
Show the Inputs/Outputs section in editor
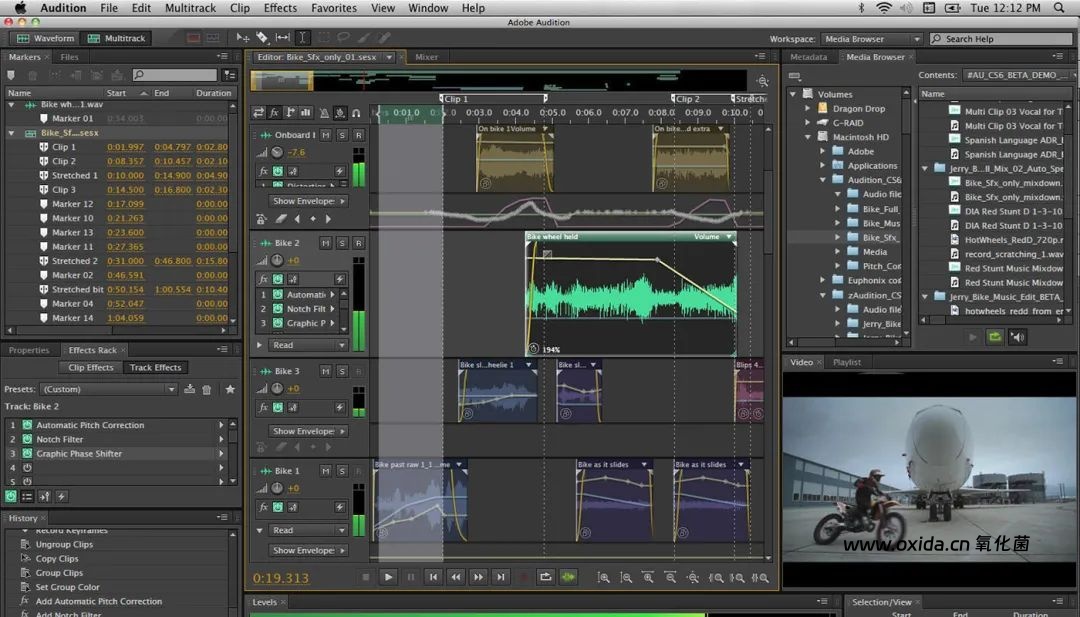click(259, 112)
